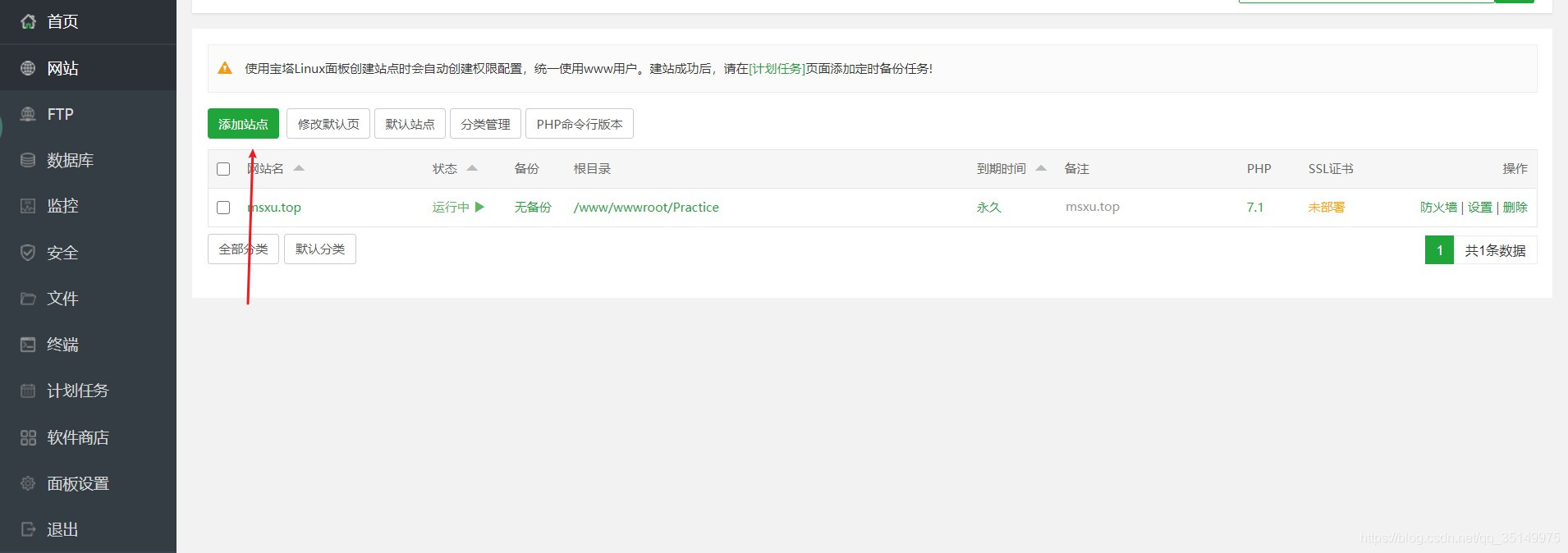Click the grid icon beside 软件商店

[28, 437]
